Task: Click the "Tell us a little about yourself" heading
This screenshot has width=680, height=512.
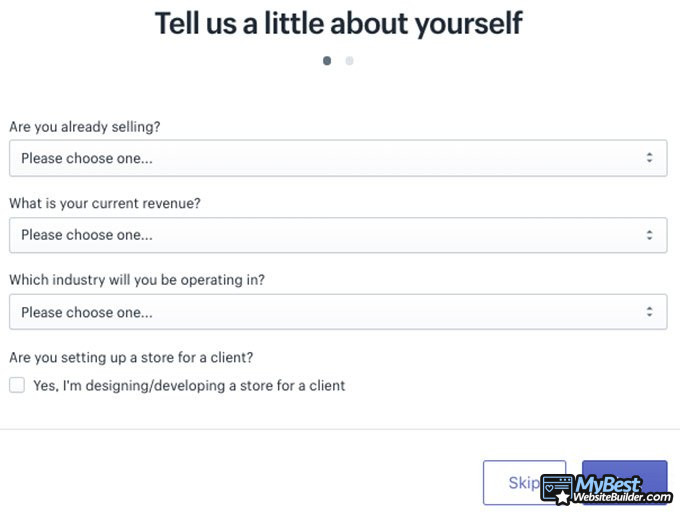Action: 339,23
